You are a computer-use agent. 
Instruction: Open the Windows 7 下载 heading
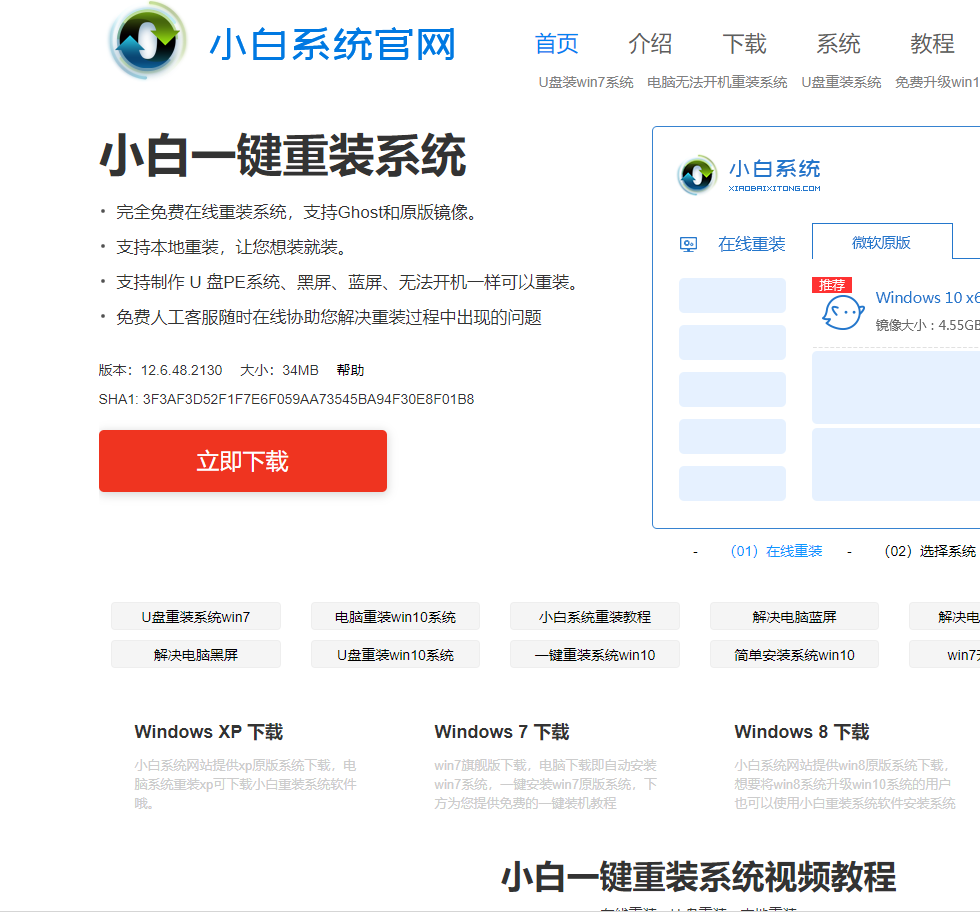point(502,732)
